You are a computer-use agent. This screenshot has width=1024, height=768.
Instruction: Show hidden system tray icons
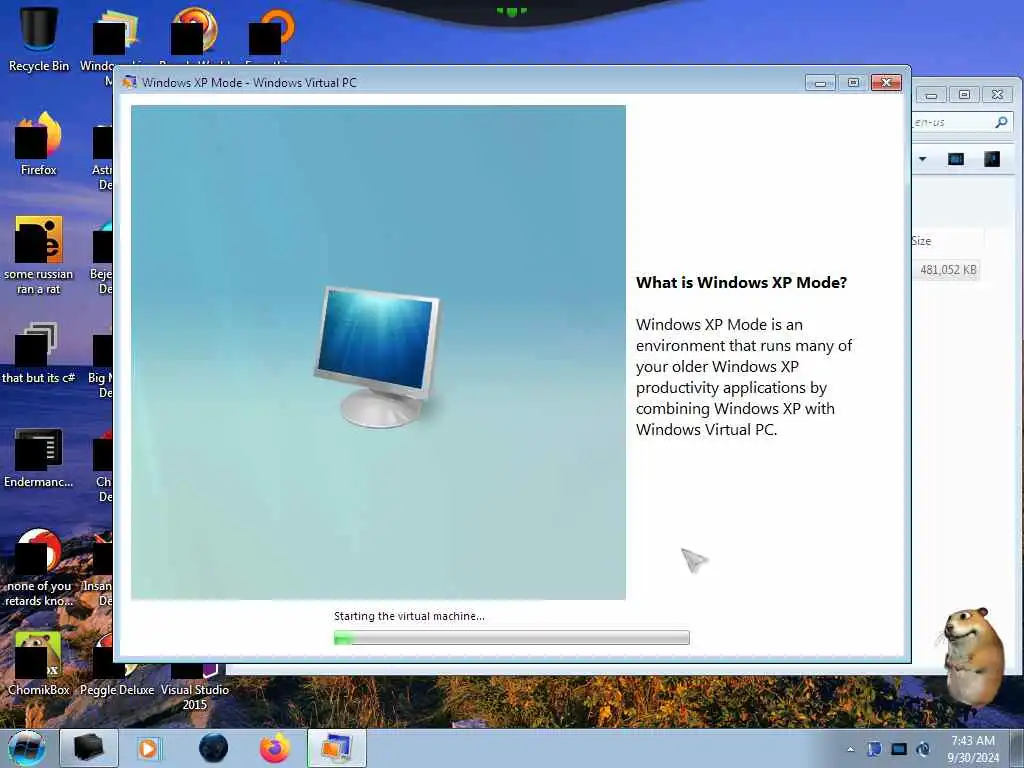[x=850, y=750]
